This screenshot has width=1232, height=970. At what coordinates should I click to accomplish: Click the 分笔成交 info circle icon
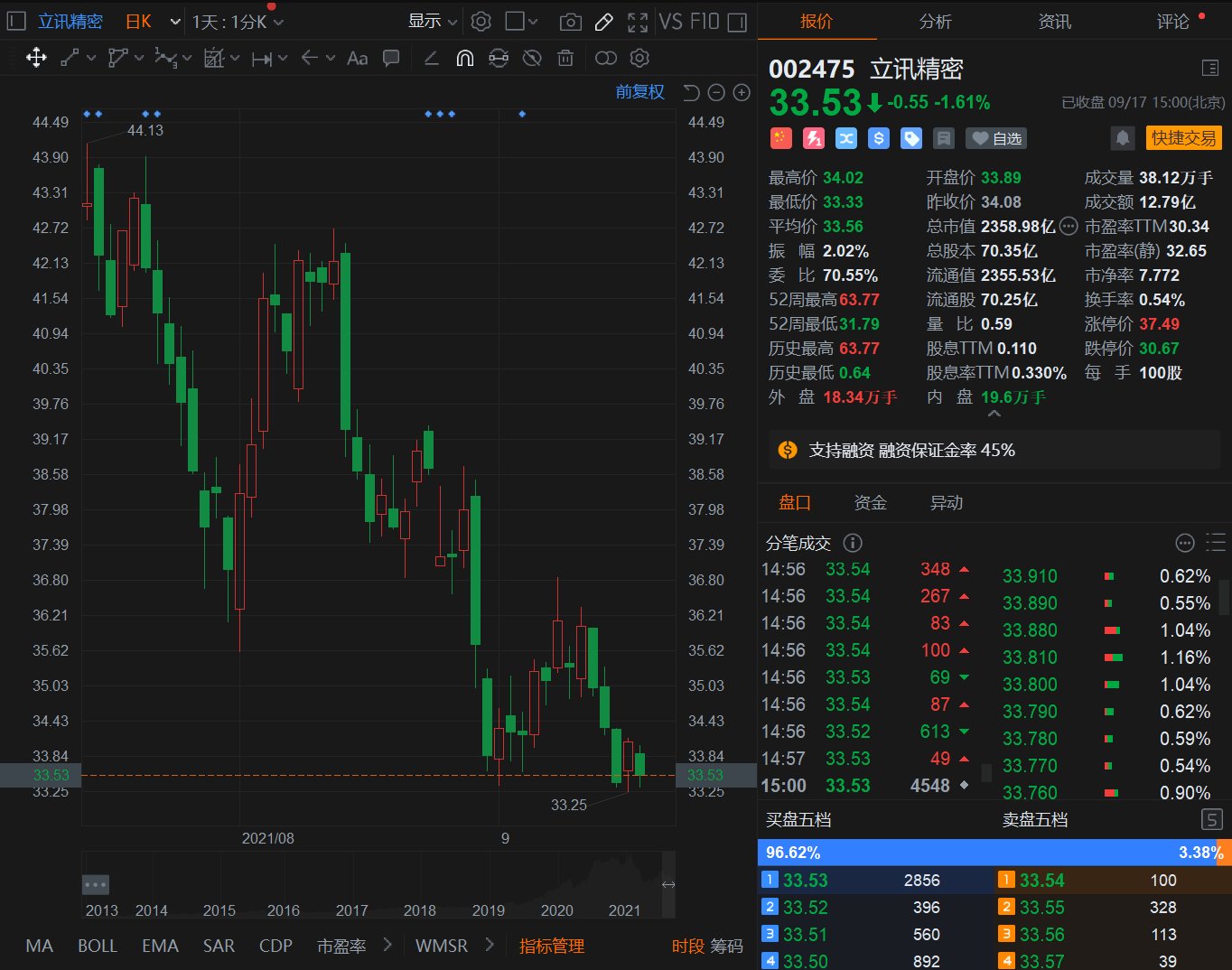click(853, 543)
